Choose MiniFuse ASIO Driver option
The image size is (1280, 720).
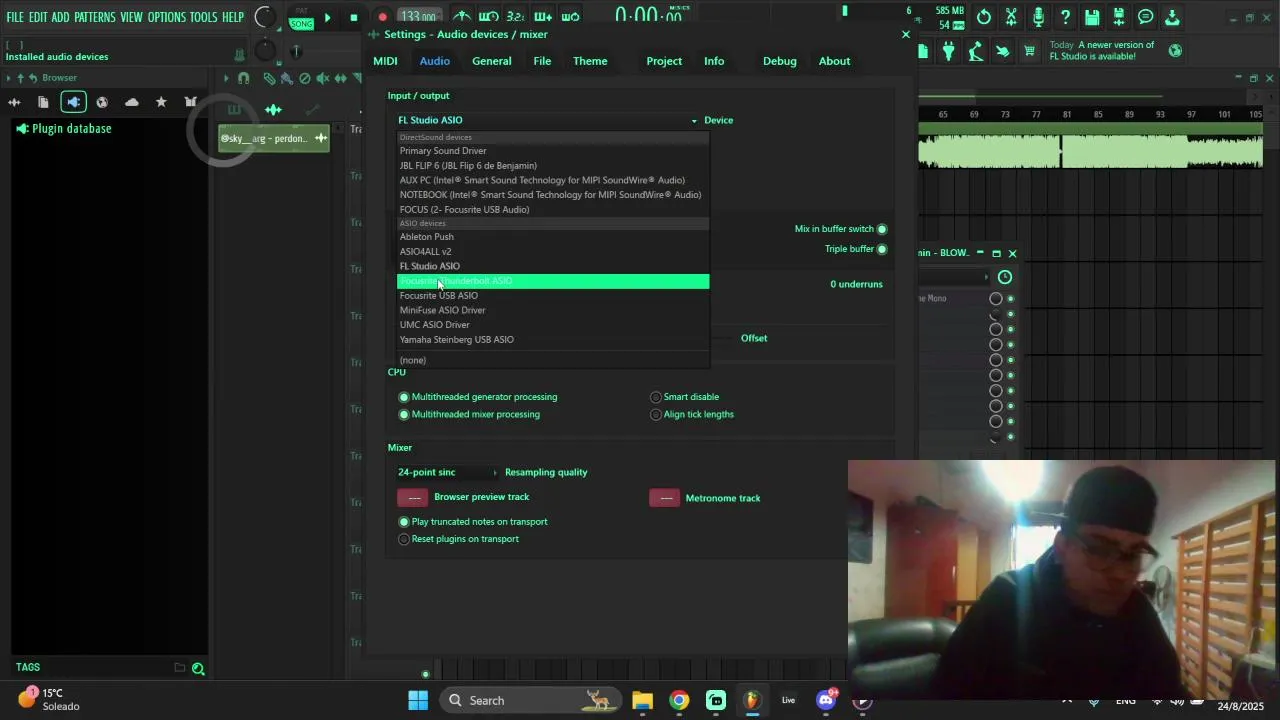553,310
